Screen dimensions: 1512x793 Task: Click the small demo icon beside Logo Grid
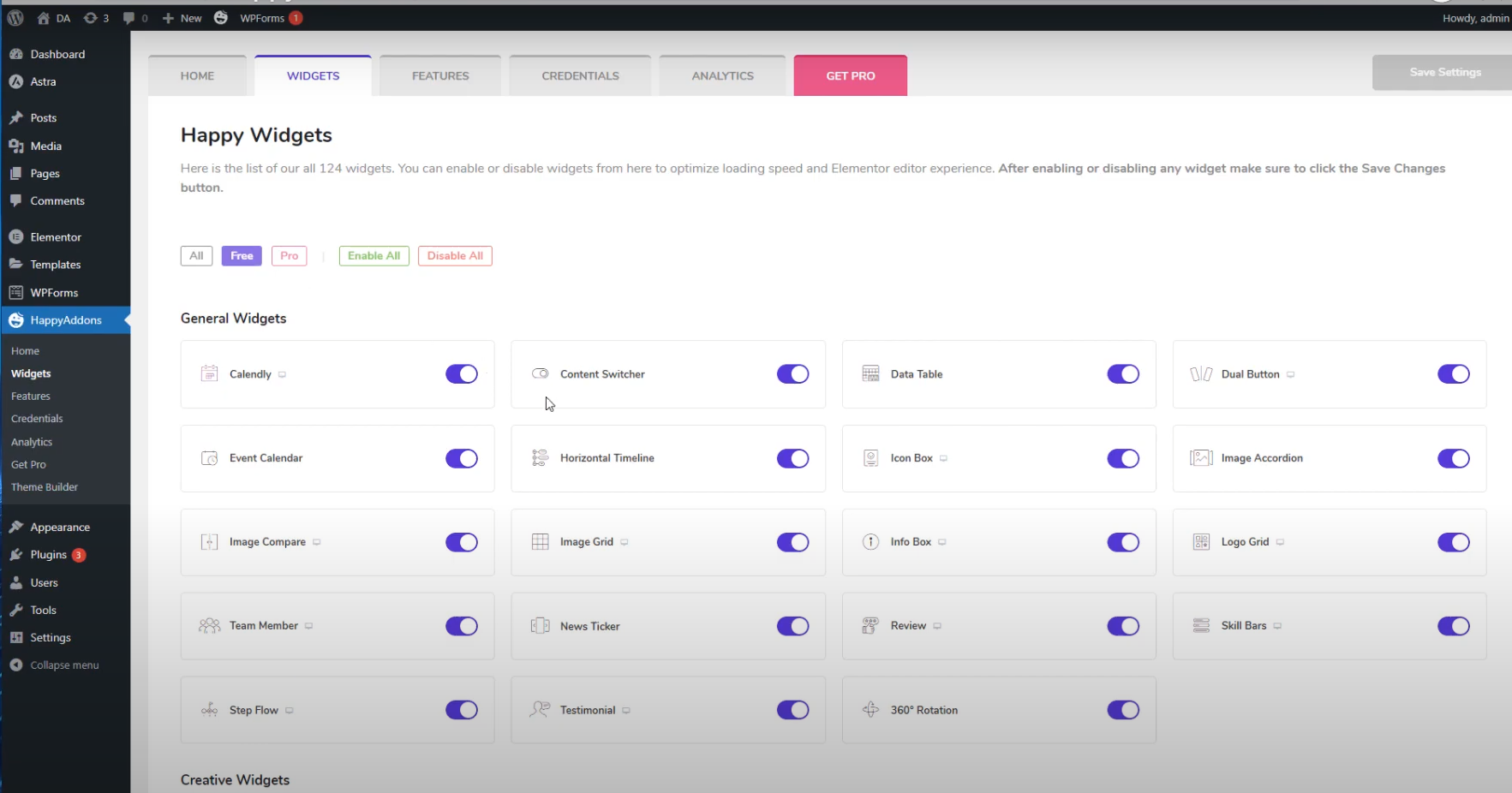1280,543
